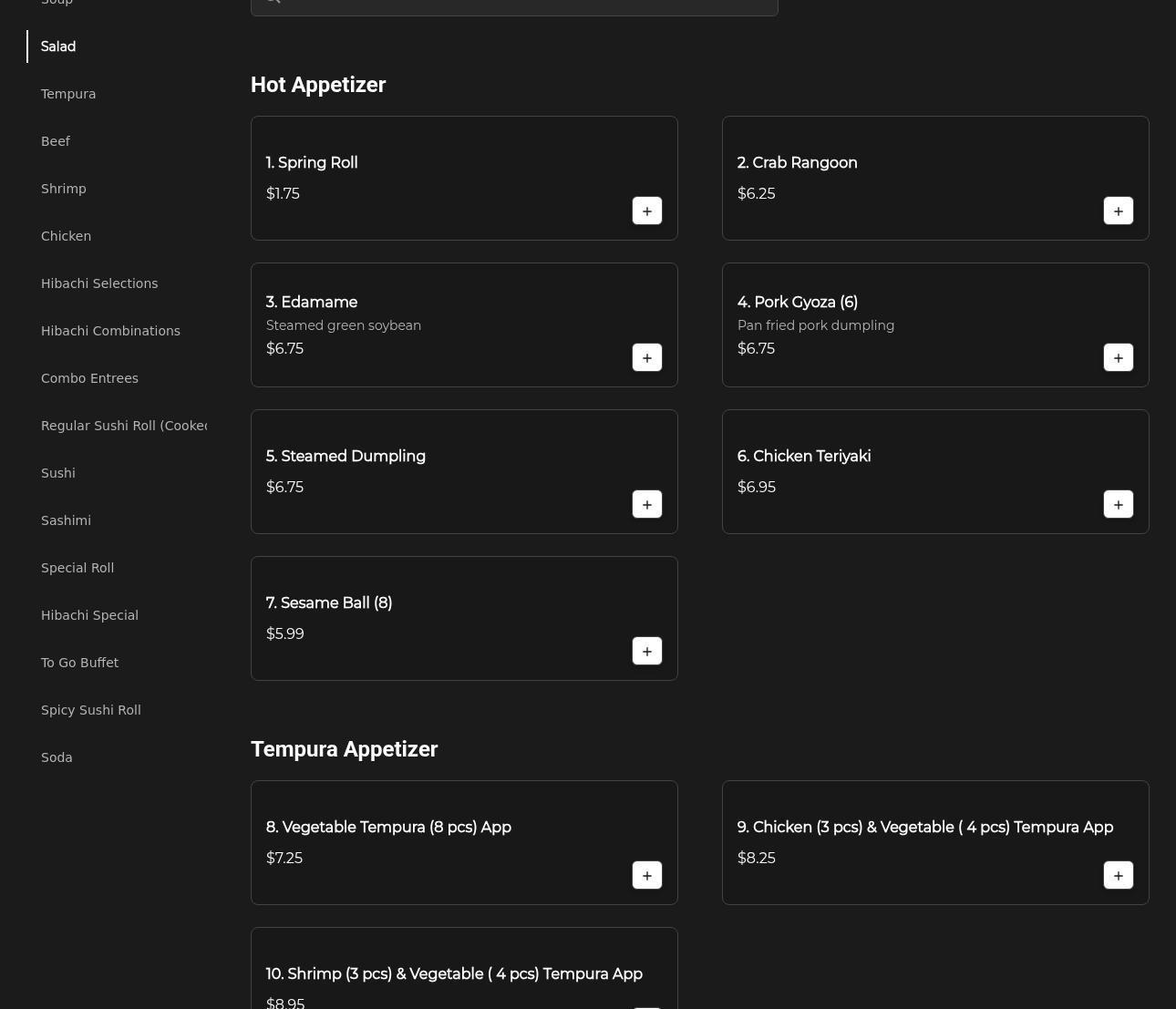1176x1009 pixels.
Task: Open the Soda category
Action: point(57,757)
